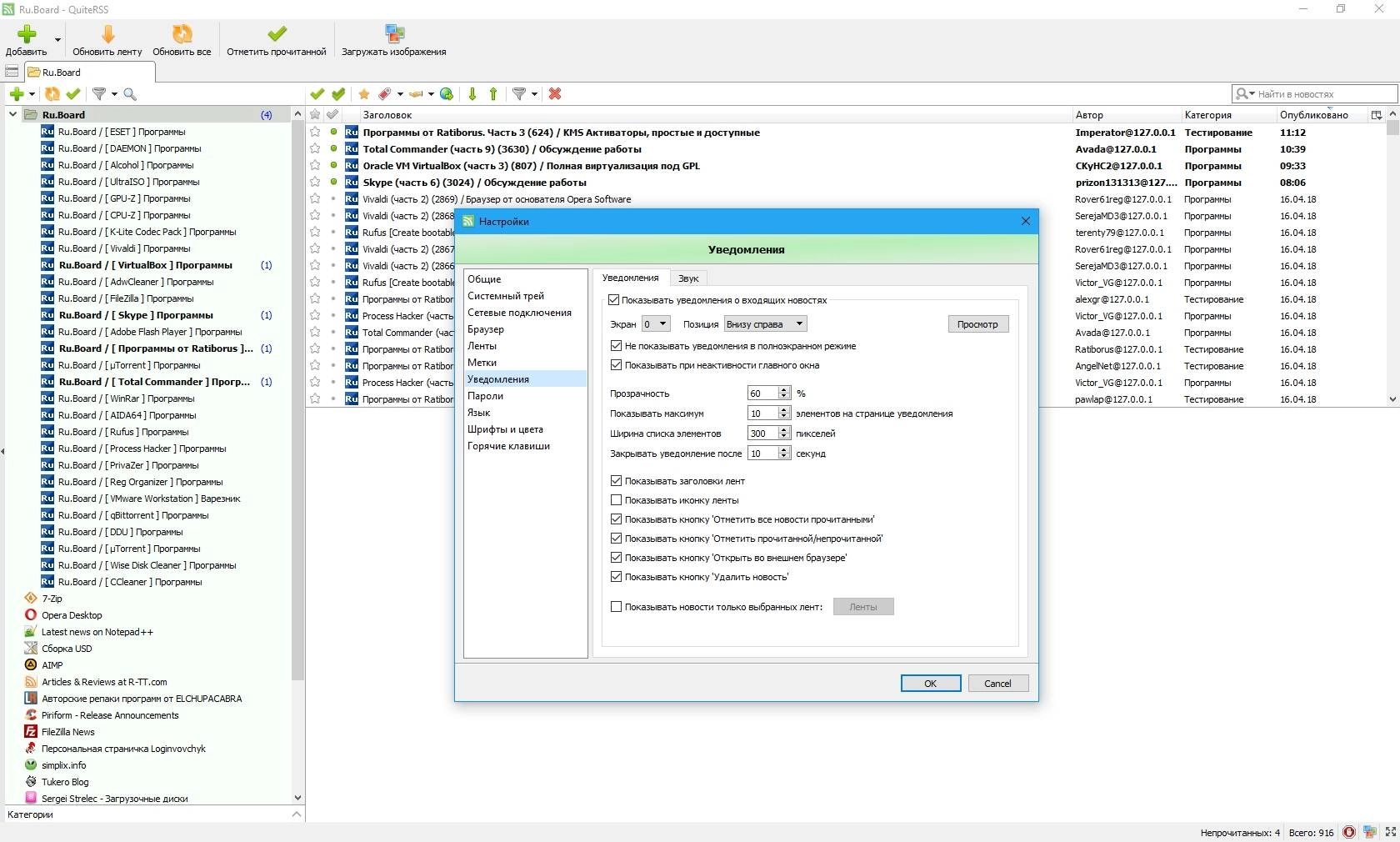Click the Обновить все refresh icon

point(182,33)
